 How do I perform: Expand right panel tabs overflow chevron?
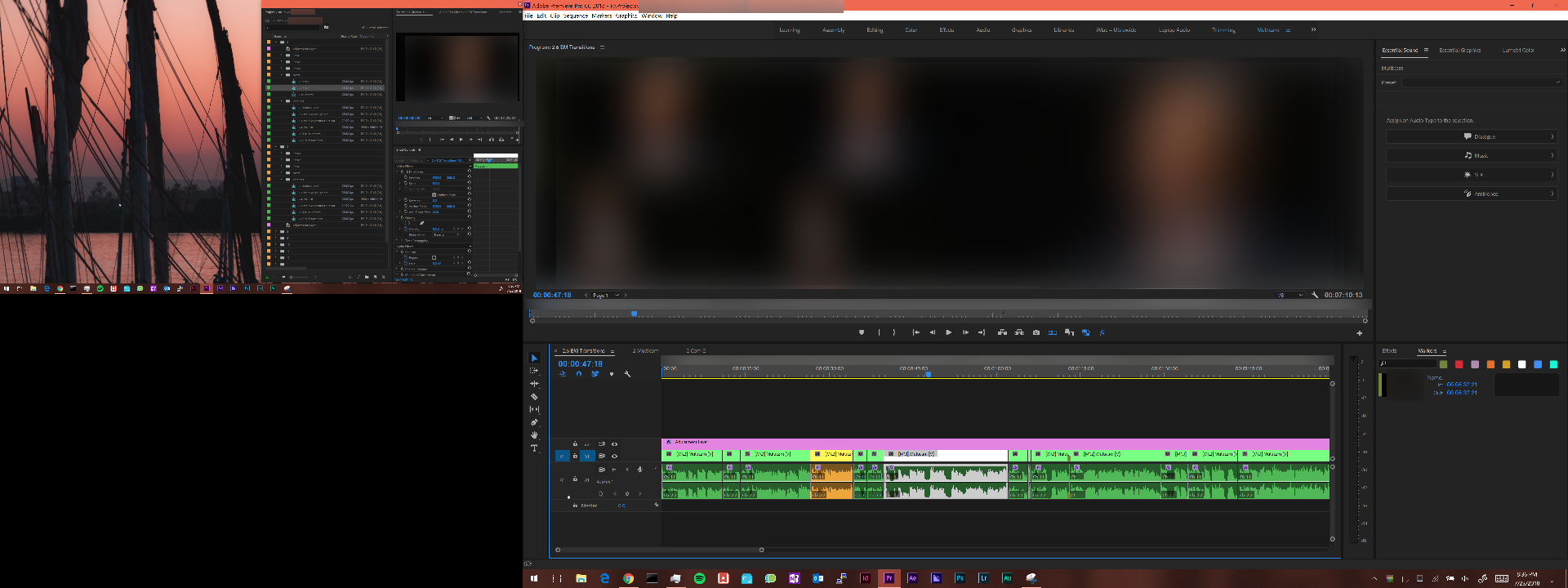(x=1562, y=50)
